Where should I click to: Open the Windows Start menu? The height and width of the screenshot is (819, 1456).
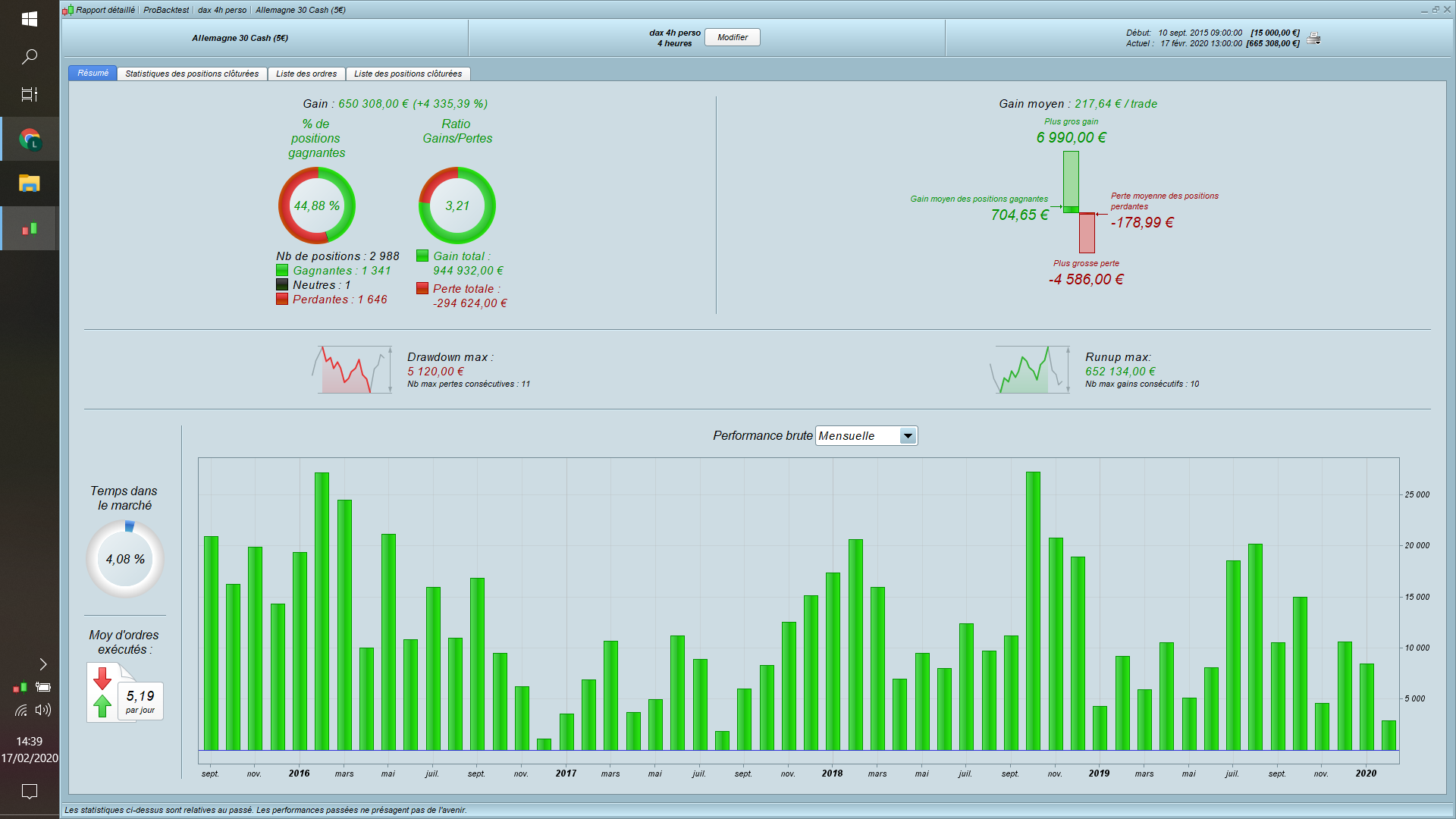[x=30, y=19]
